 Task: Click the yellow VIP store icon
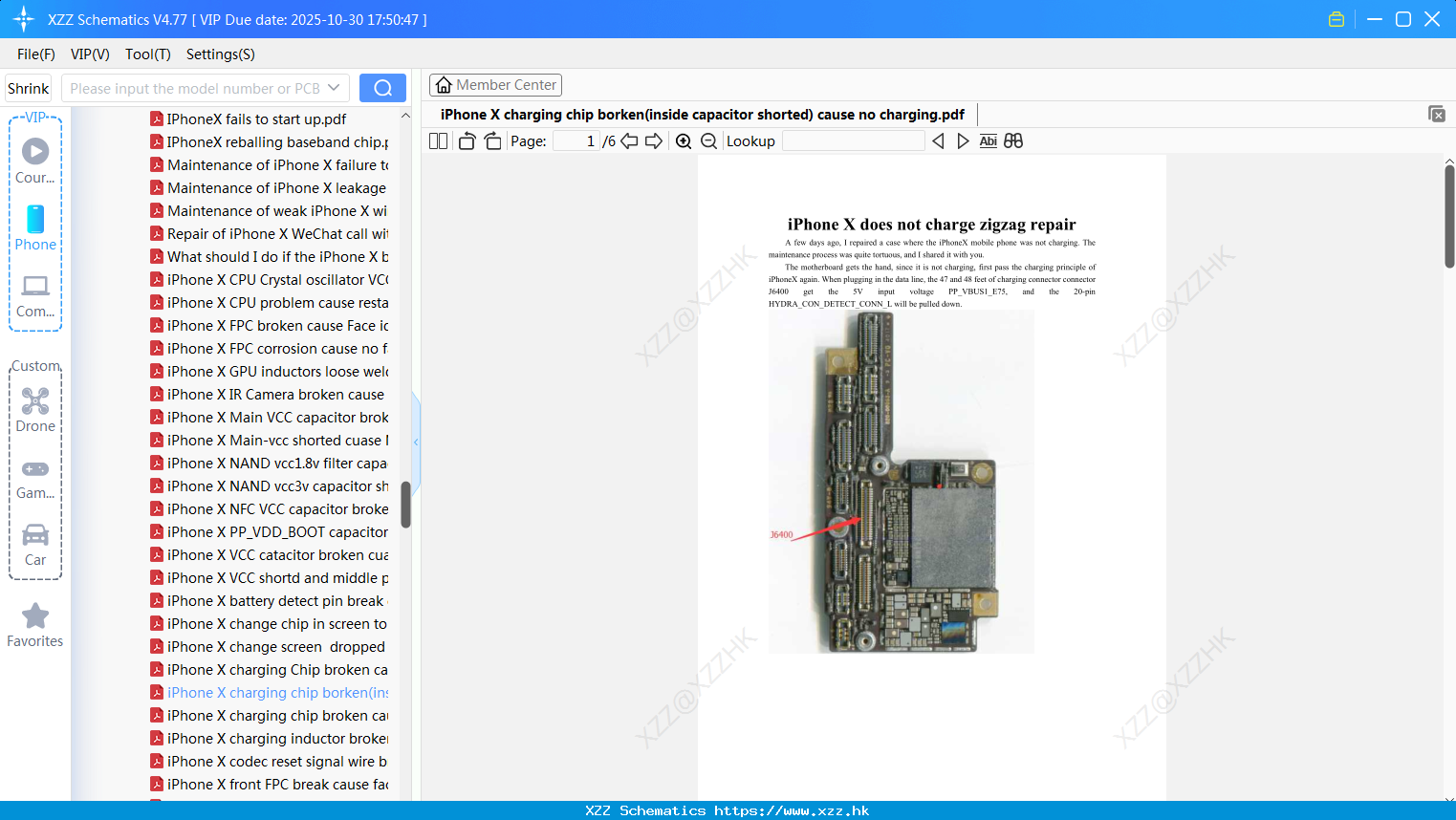coord(1336,19)
